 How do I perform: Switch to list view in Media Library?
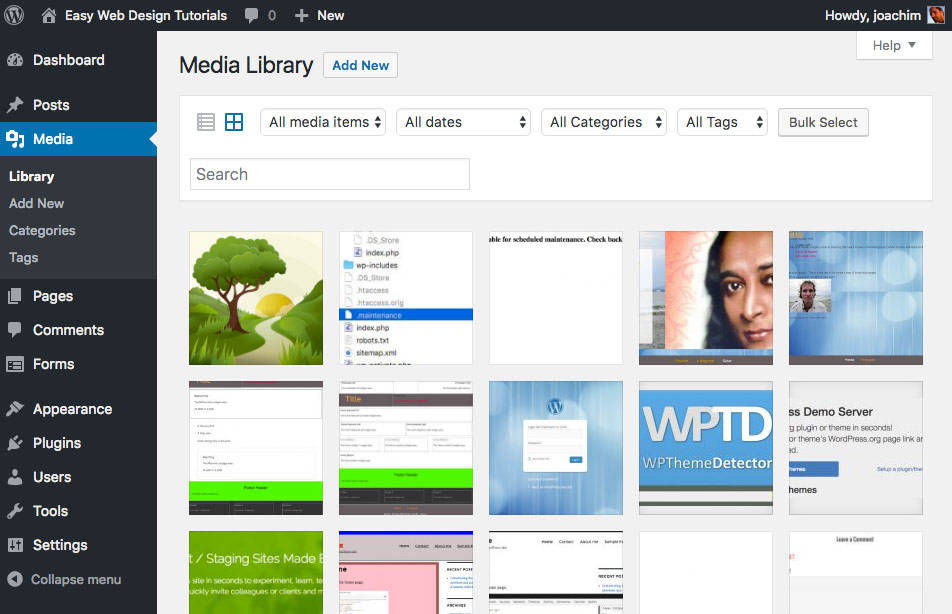point(206,121)
